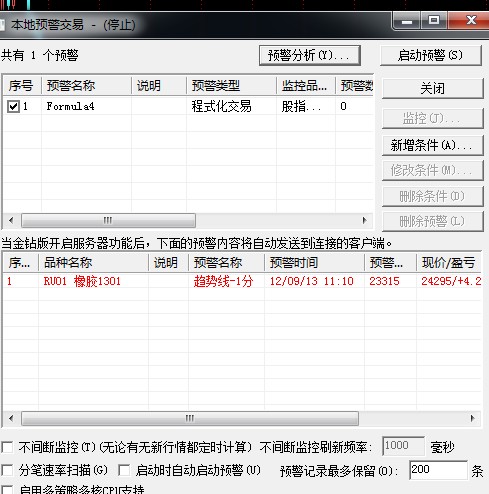Click the 趋势线-1分 cell
The height and width of the screenshot is (494, 489).
click(223, 281)
